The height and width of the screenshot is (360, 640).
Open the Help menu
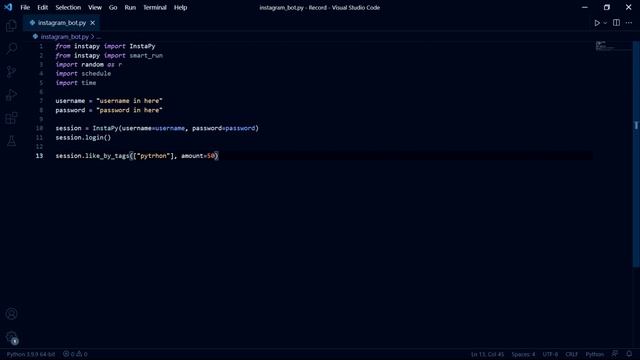coord(180,7)
